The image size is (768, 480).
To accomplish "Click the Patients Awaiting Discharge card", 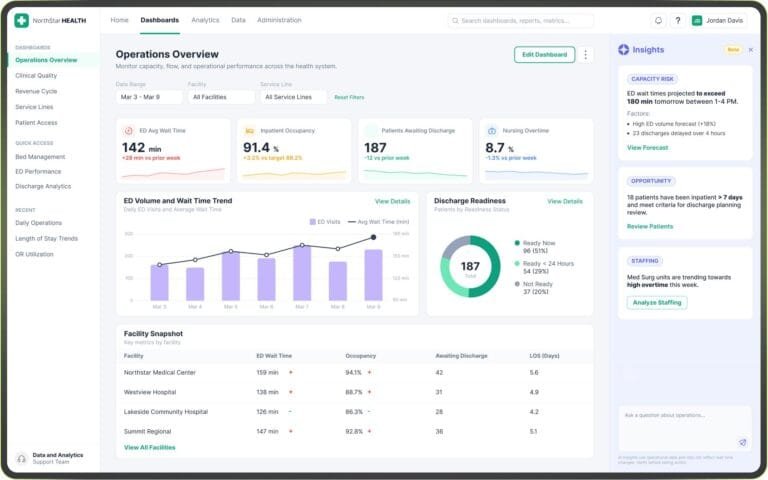I will coord(415,151).
